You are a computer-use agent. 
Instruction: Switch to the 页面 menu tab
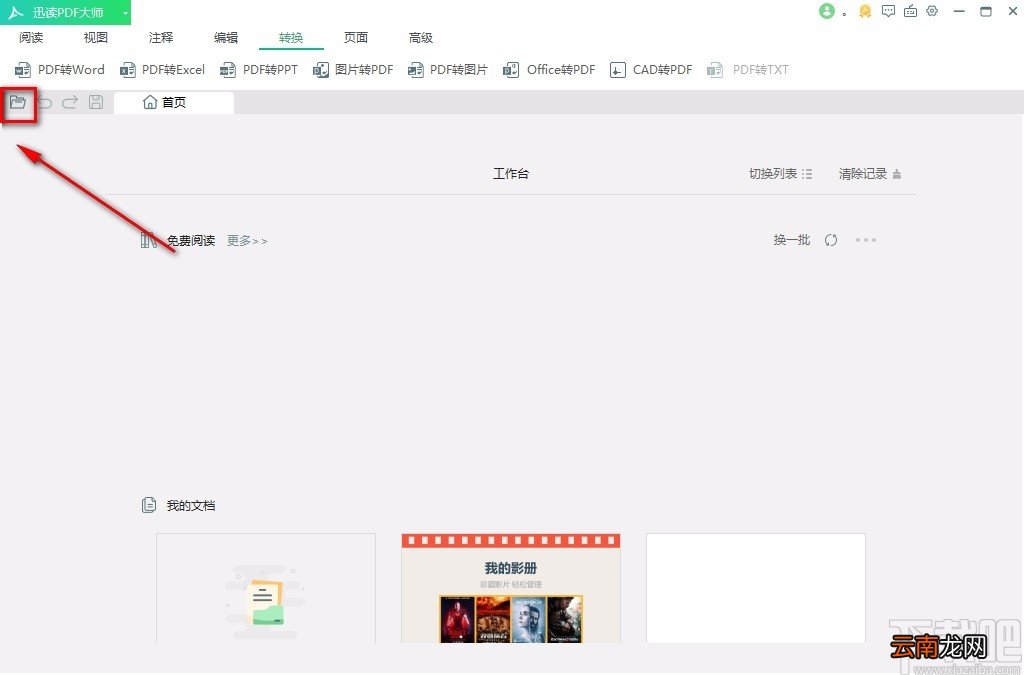click(356, 38)
